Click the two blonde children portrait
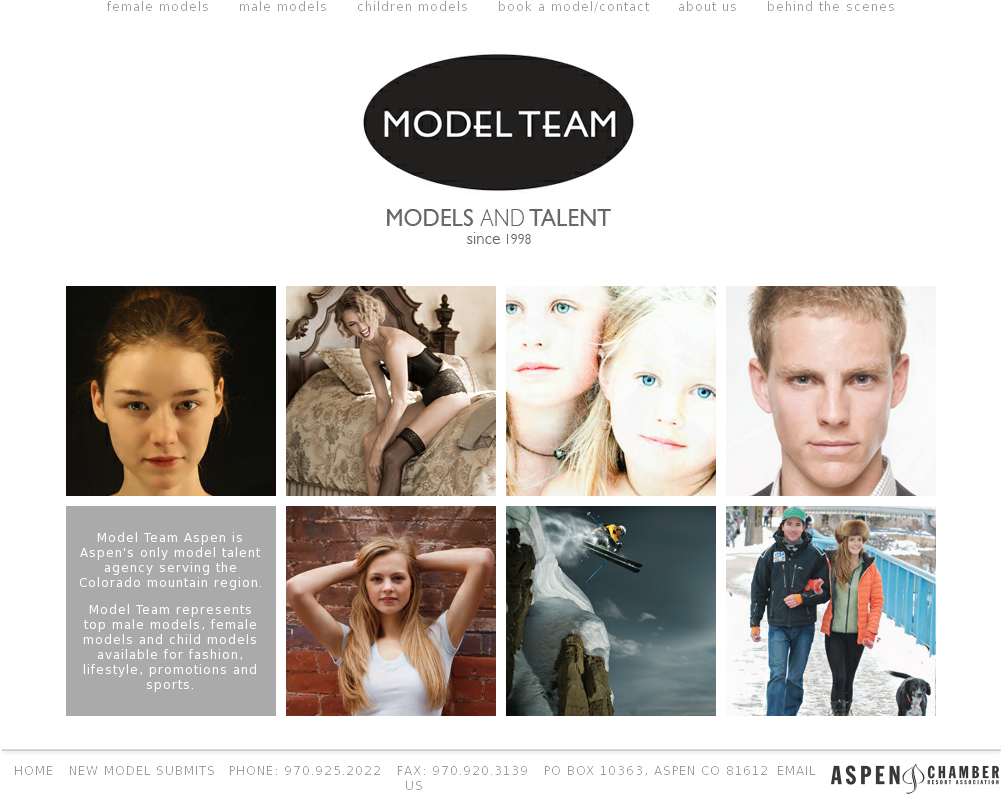This screenshot has width=1001, height=795. pos(610,390)
